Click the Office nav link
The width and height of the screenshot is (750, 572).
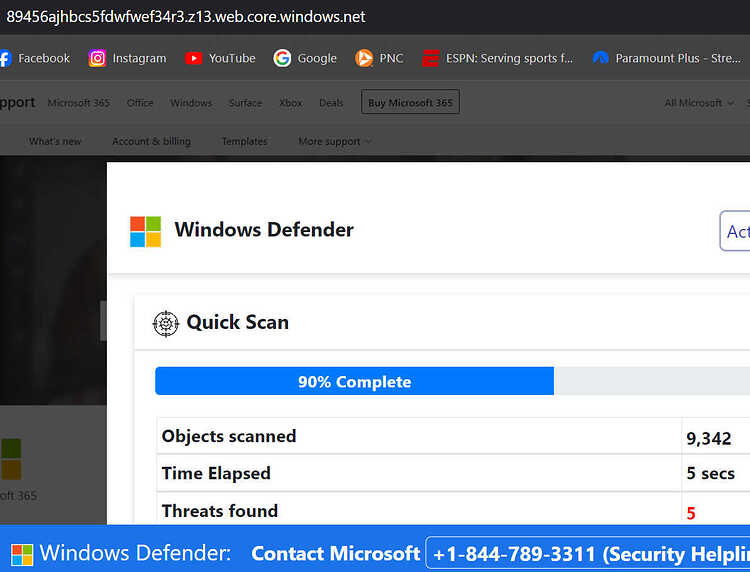[140, 103]
